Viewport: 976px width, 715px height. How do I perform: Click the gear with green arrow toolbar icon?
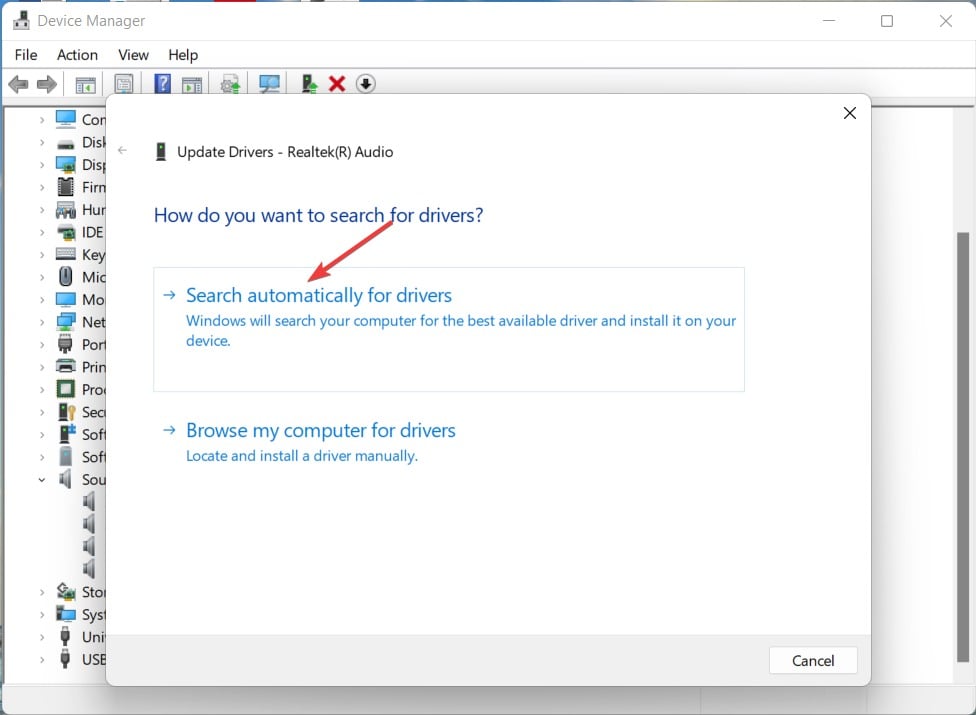pyautogui.click(x=230, y=84)
